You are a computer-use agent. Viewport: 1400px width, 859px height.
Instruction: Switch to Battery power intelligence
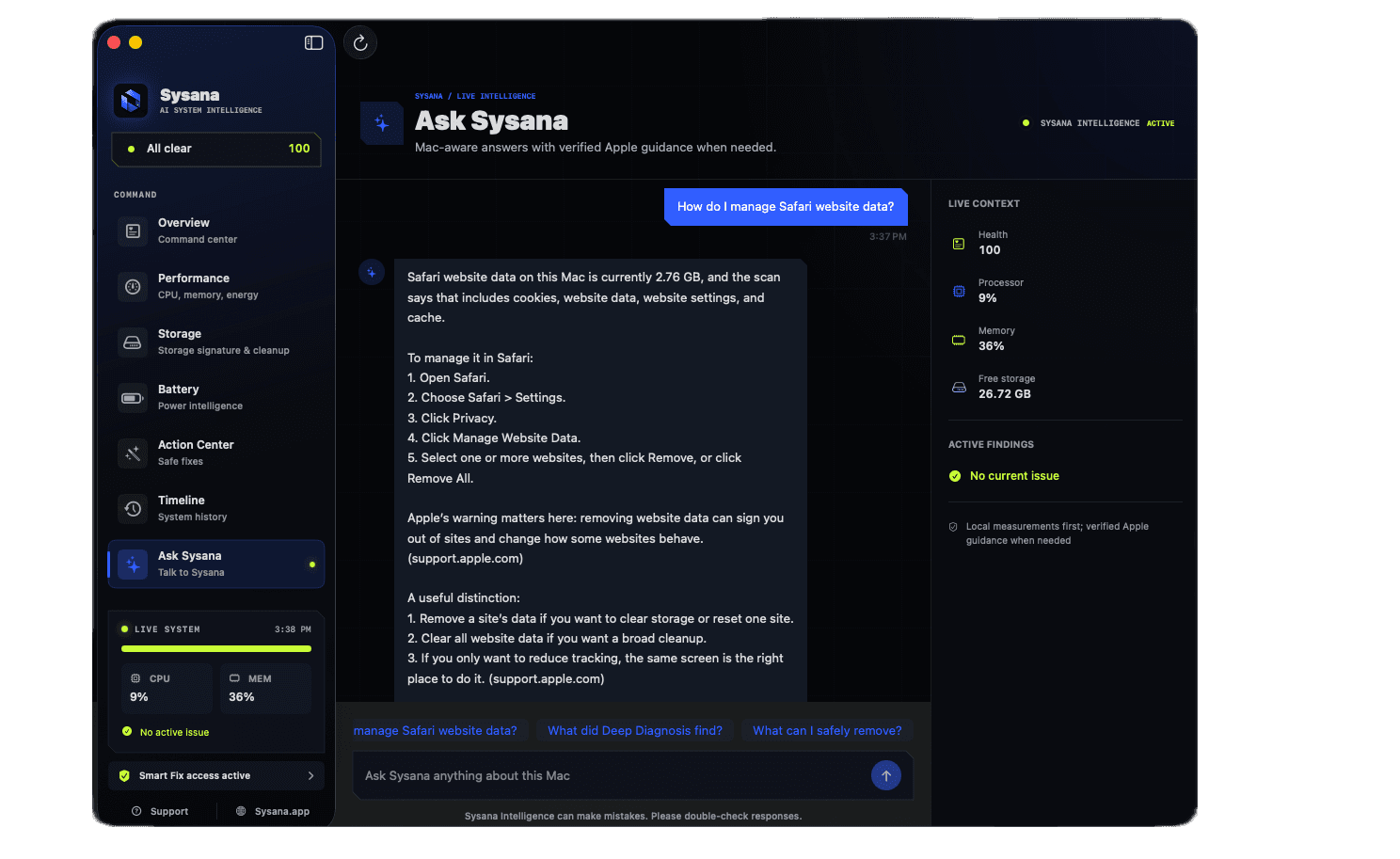pyautogui.click(x=216, y=397)
